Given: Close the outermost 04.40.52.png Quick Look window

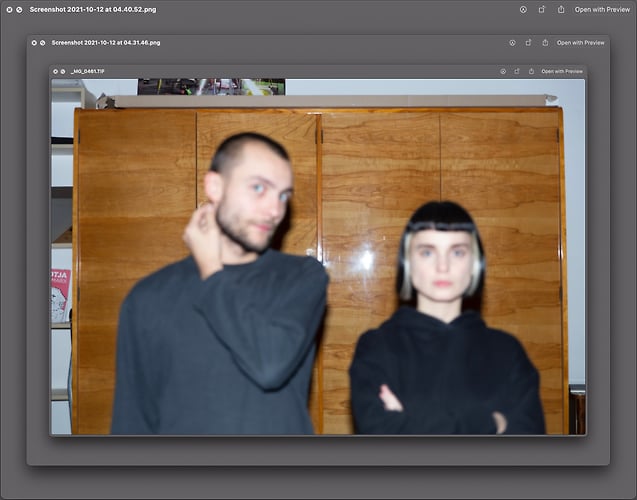Looking at the screenshot, I should tap(8, 9).
